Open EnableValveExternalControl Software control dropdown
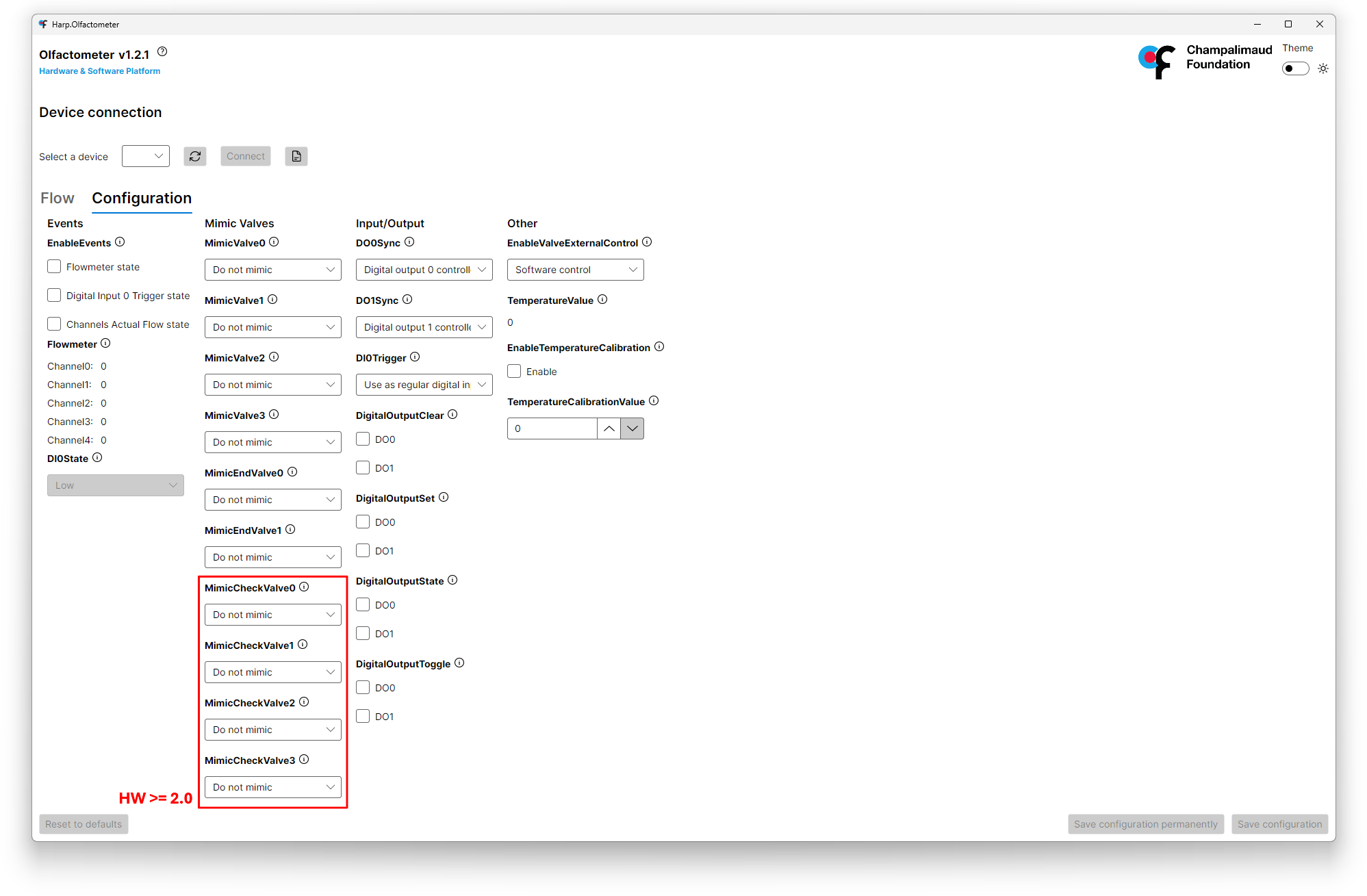 (x=575, y=270)
